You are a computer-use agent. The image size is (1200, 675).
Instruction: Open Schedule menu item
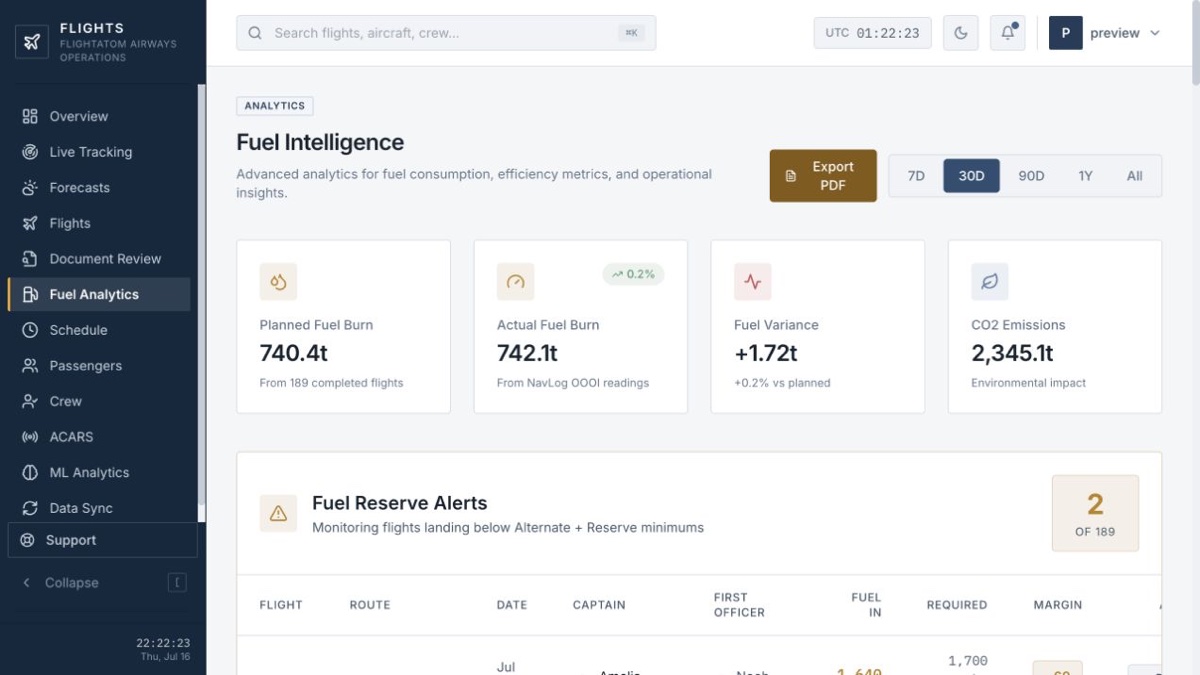99,330
